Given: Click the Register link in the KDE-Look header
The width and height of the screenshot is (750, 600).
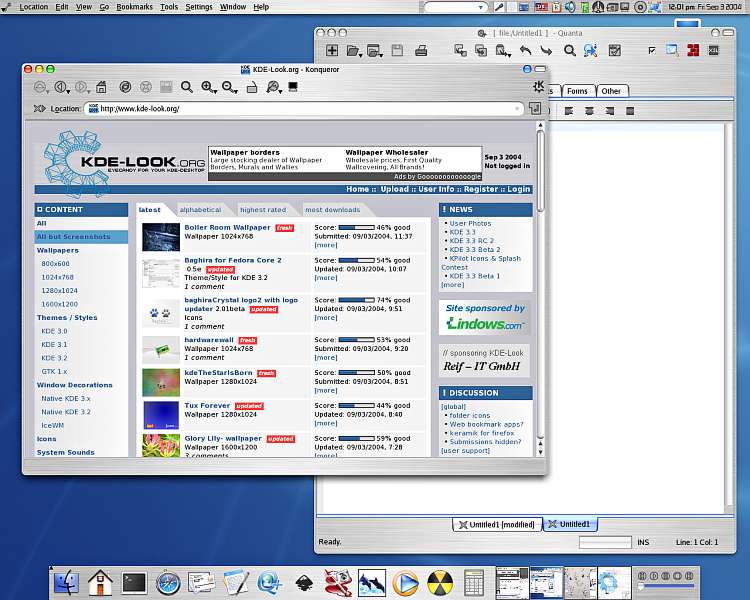Looking at the screenshot, I should click(481, 189).
